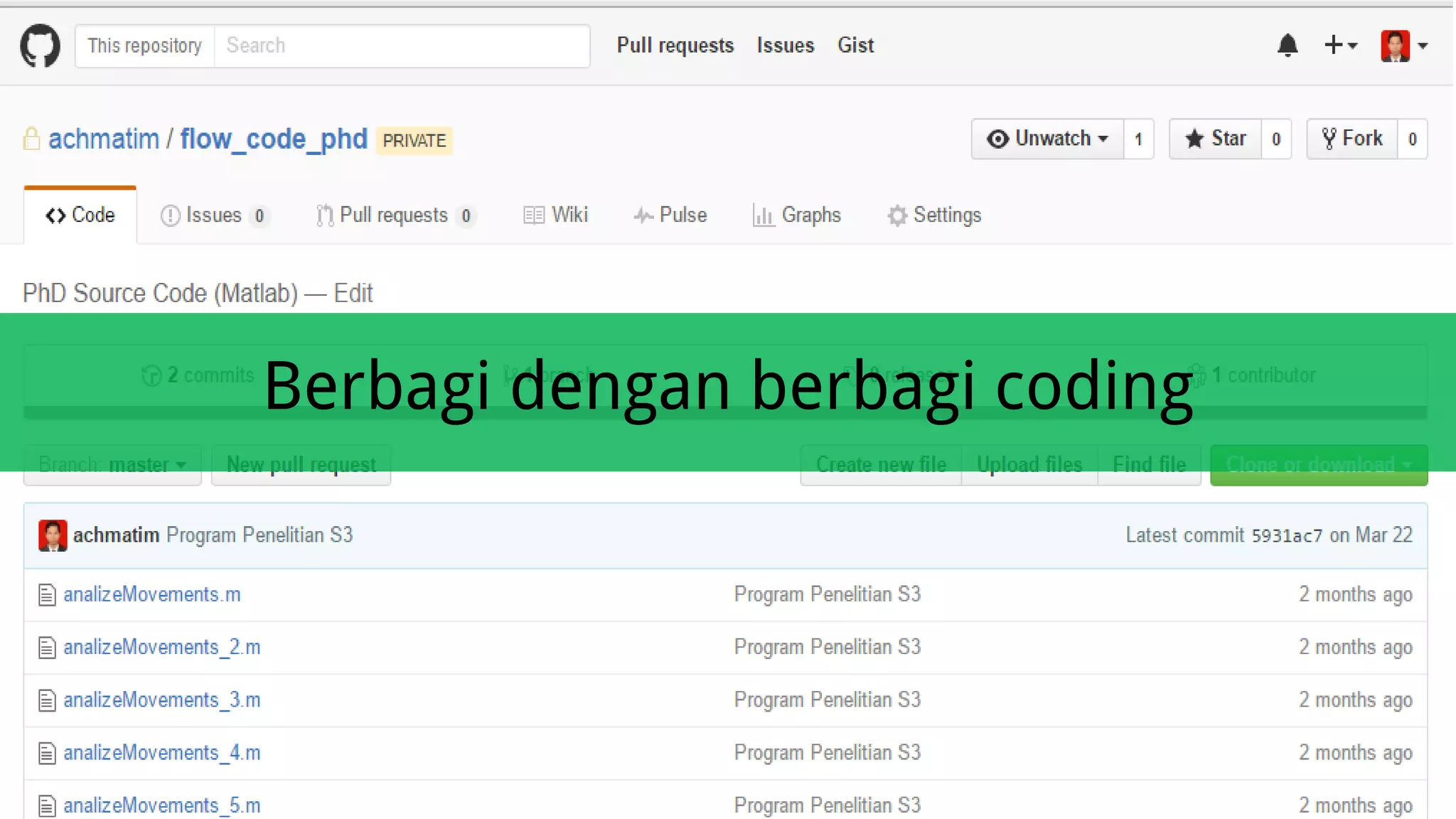1456x819 pixels.
Task: Click file icon beside analizeMovements_2.m
Action: coord(47,648)
